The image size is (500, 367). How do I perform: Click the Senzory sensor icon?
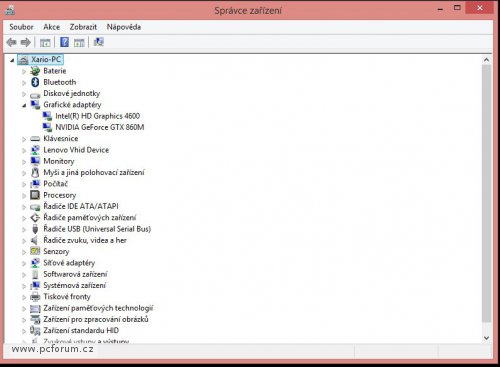coord(35,251)
